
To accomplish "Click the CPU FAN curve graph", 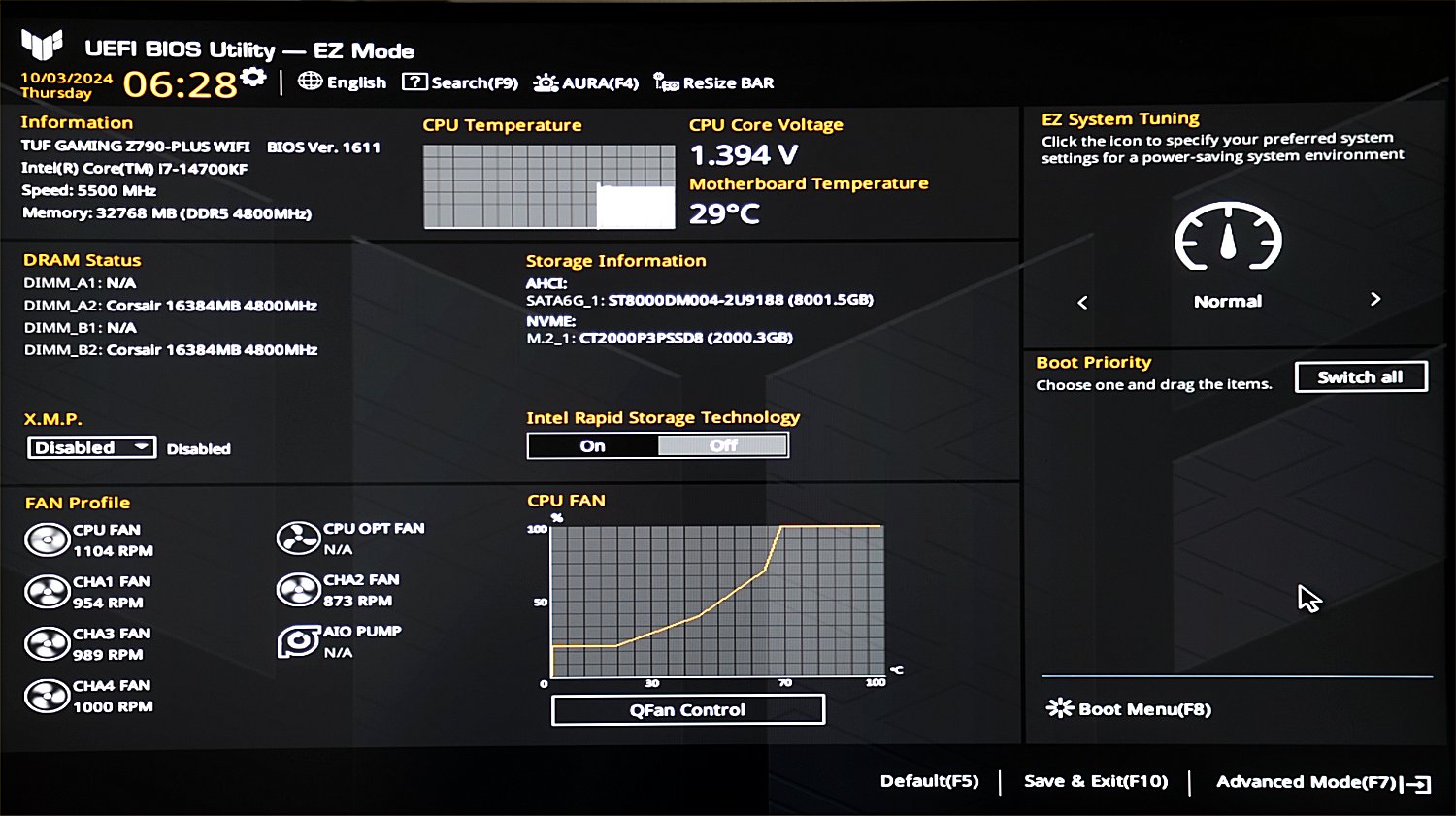I will pos(717,602).
